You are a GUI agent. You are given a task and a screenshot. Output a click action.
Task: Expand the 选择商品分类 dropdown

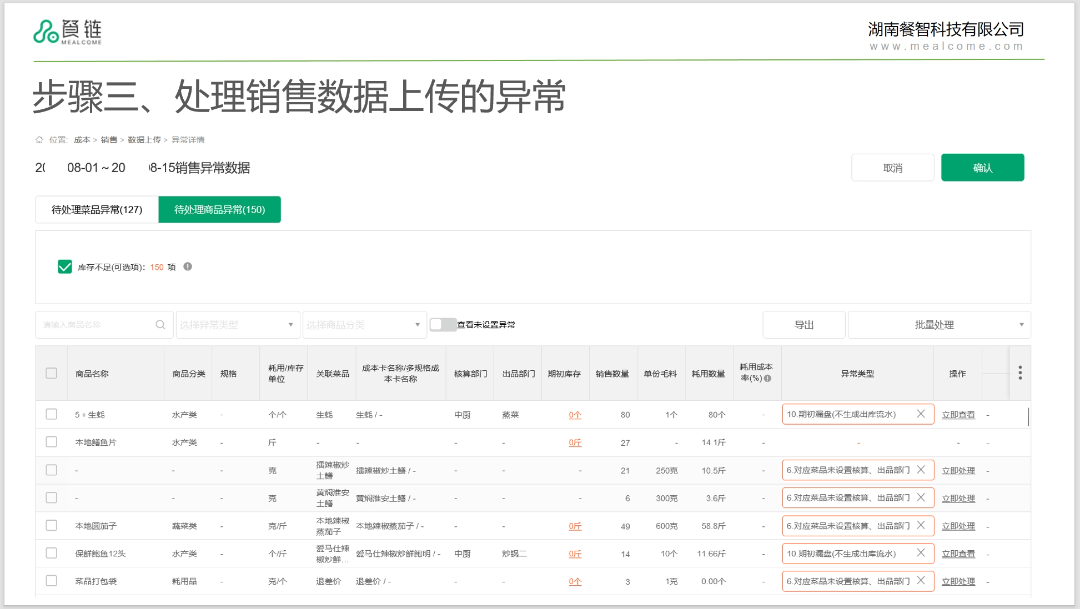[x=364, y=325]
